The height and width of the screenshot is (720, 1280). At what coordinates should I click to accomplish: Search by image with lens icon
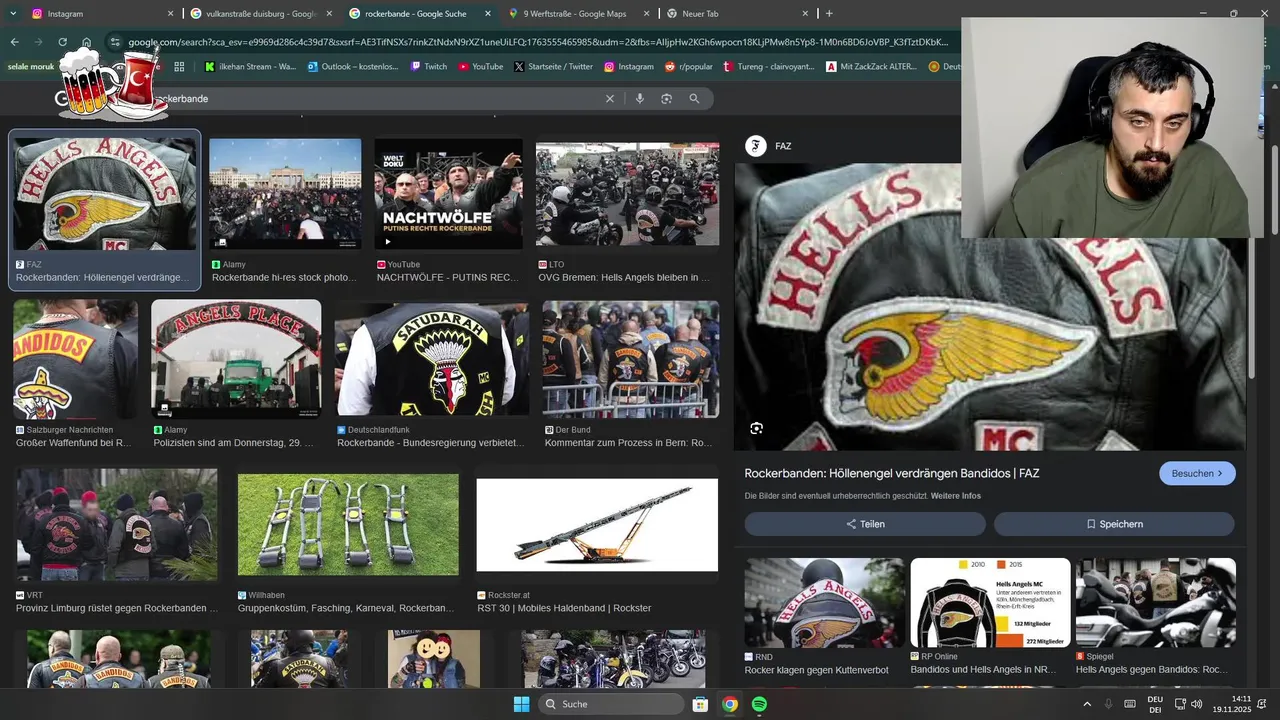tap(666, 99)
